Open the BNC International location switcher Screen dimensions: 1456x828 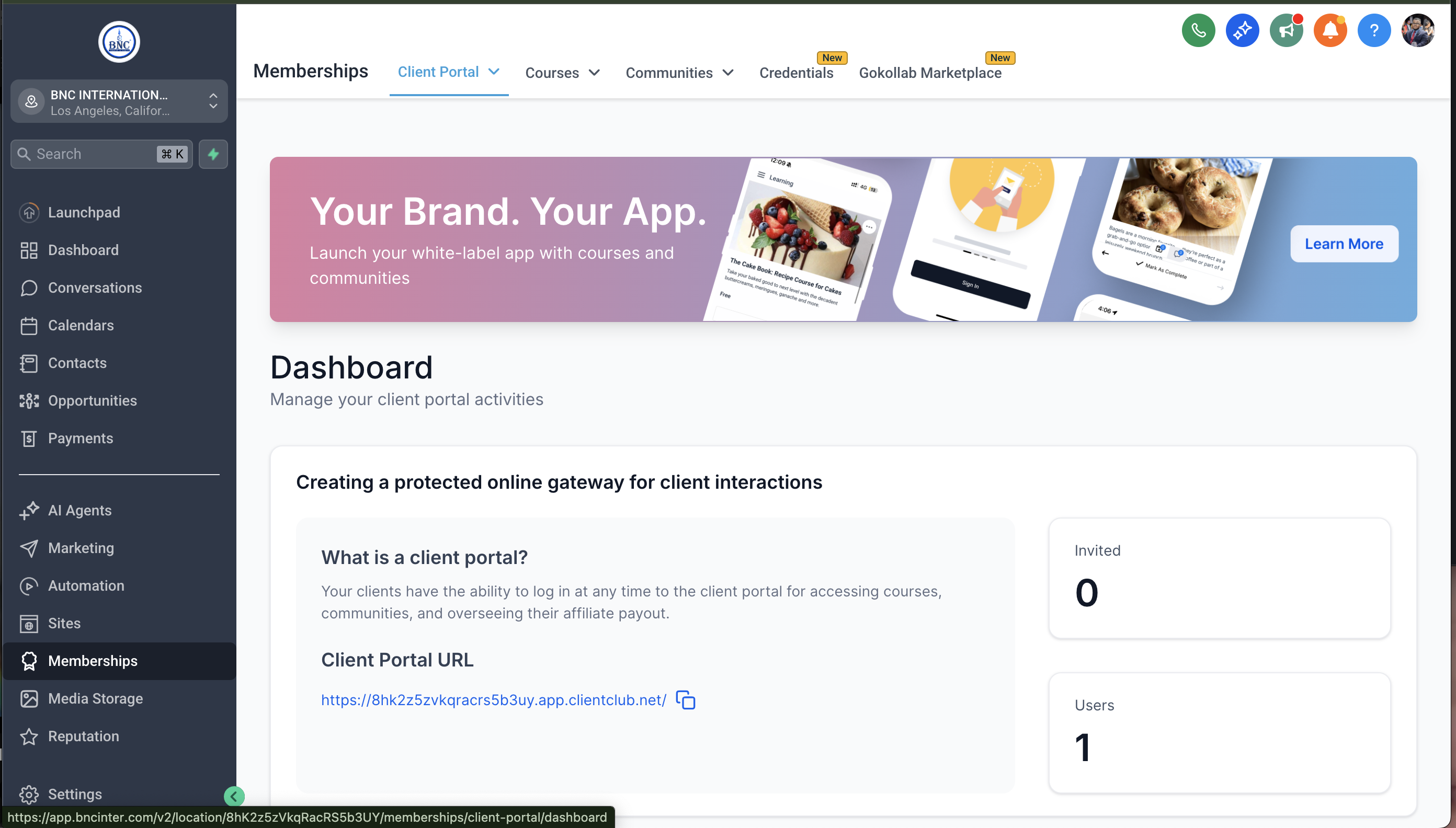119,102
